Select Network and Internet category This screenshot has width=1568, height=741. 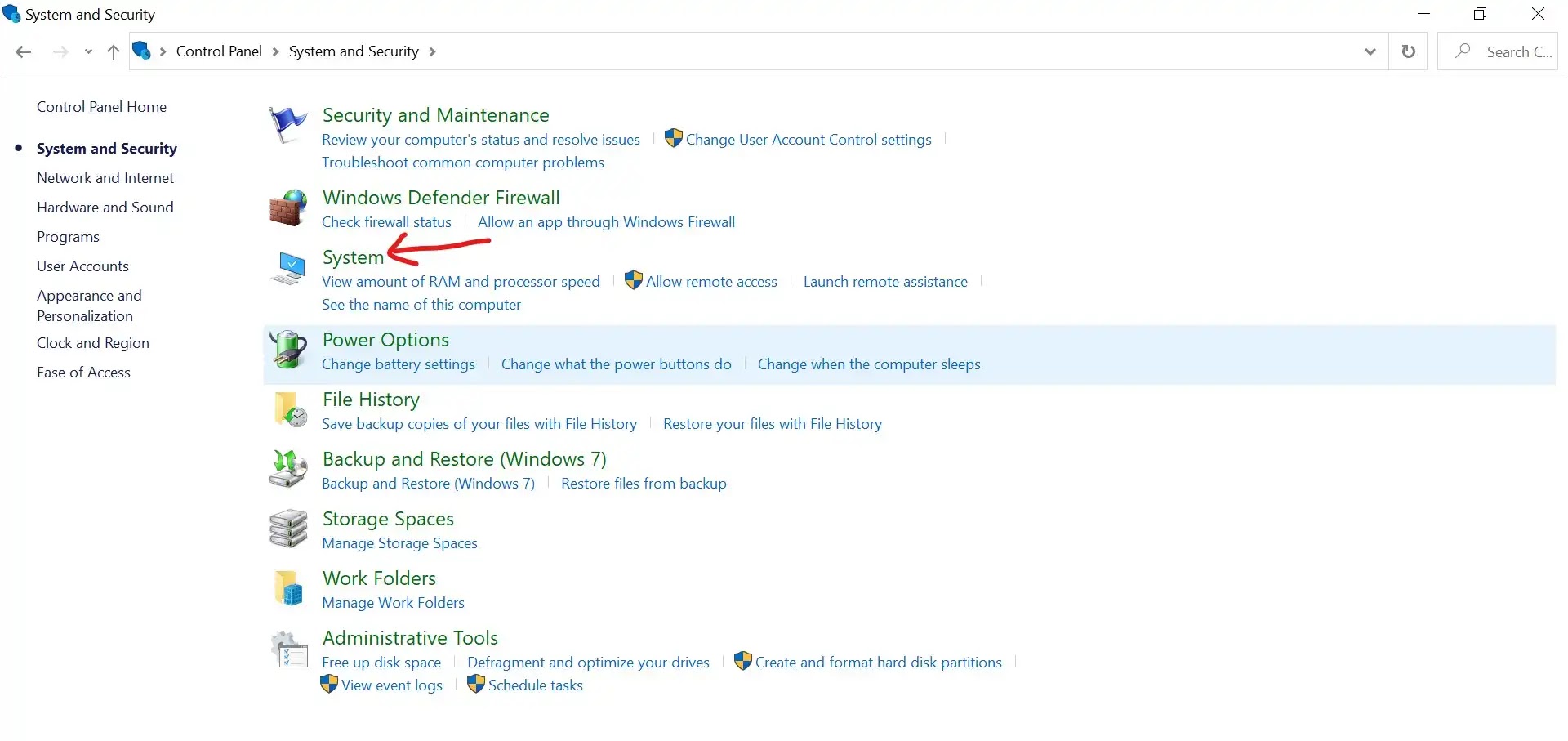click(x=105, y=178)
